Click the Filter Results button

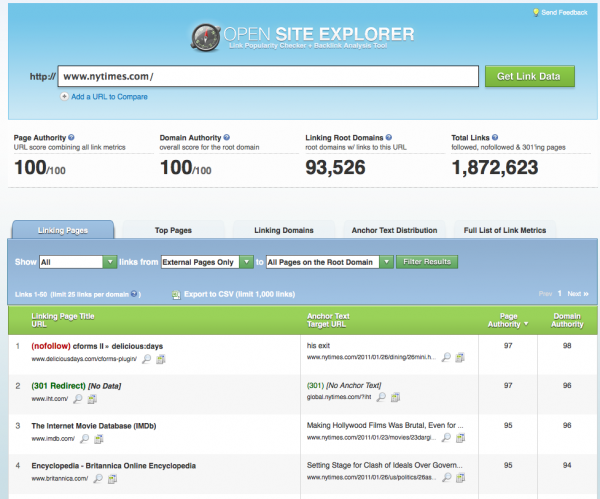click(427, 262)
